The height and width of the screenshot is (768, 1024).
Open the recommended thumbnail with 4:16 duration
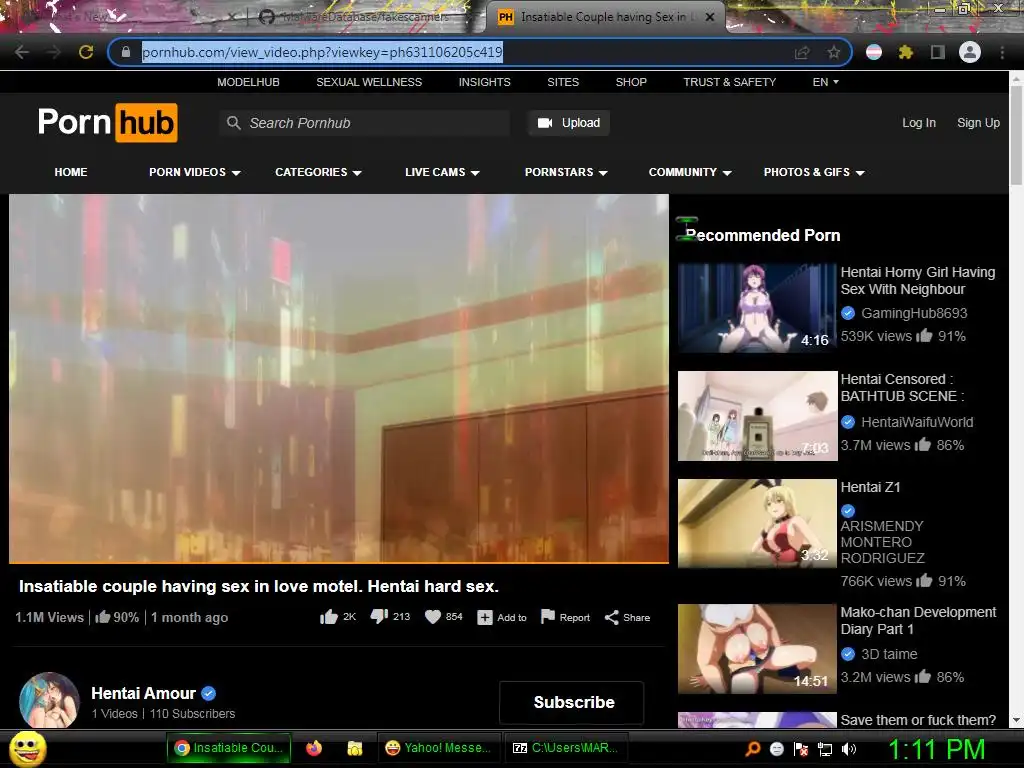coord(758,308)
